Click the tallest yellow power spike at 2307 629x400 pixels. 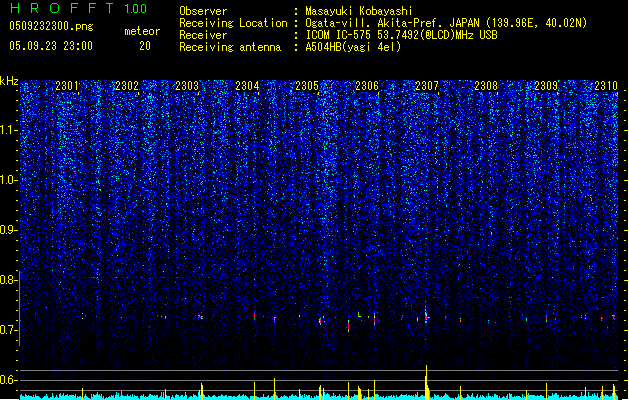pos(426,381)
